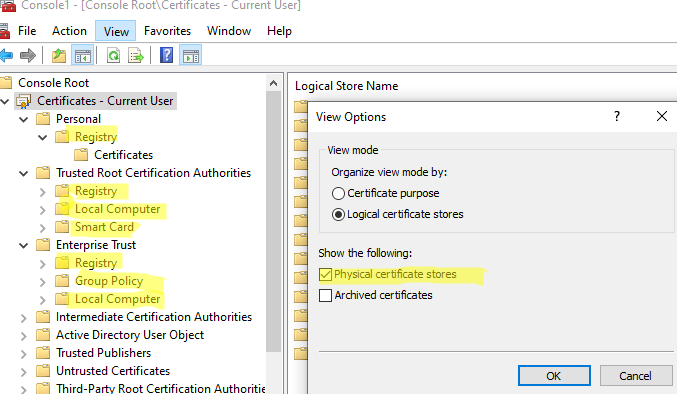
Task: Click the console tree scroll-up arrow
Action: coord(273,83)
